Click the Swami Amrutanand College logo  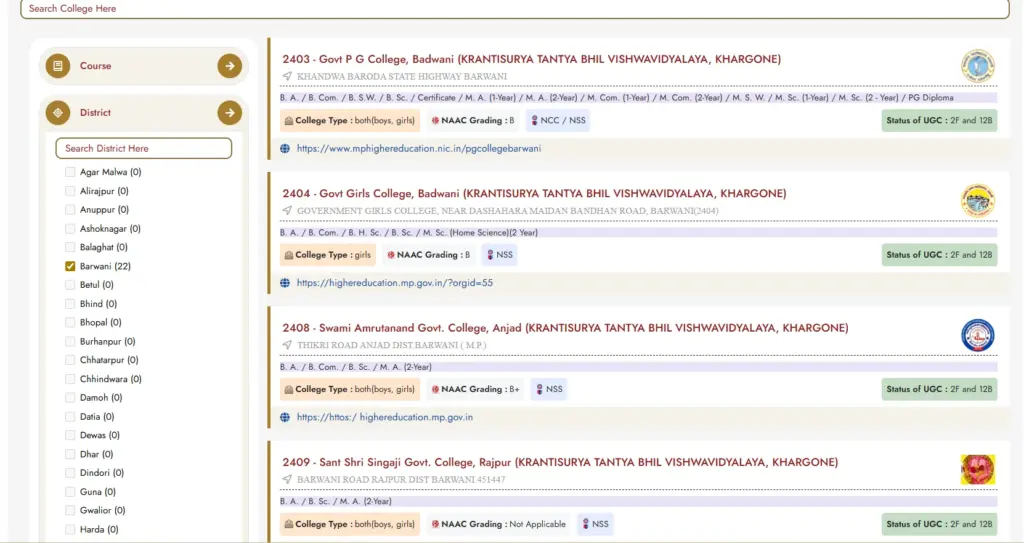point(978,335)
